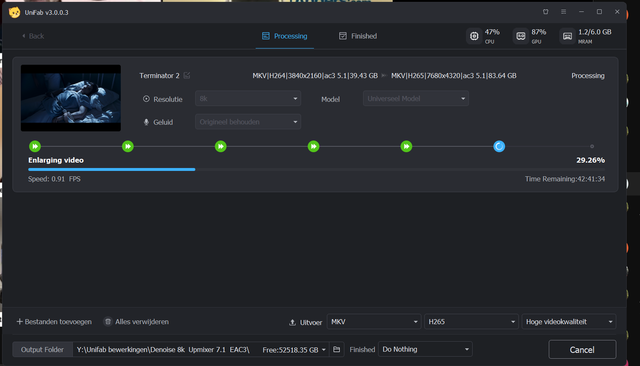Click the CPU usage chip icon
The width and height of the screenshot is (640, 366).
[474, 36]
